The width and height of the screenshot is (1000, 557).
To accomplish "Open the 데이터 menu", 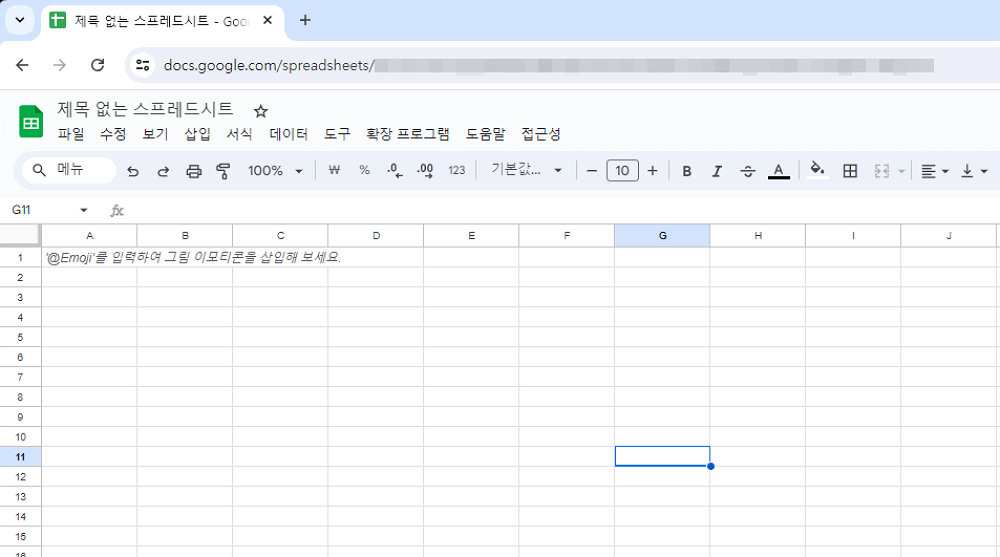I will coord(289,134).
